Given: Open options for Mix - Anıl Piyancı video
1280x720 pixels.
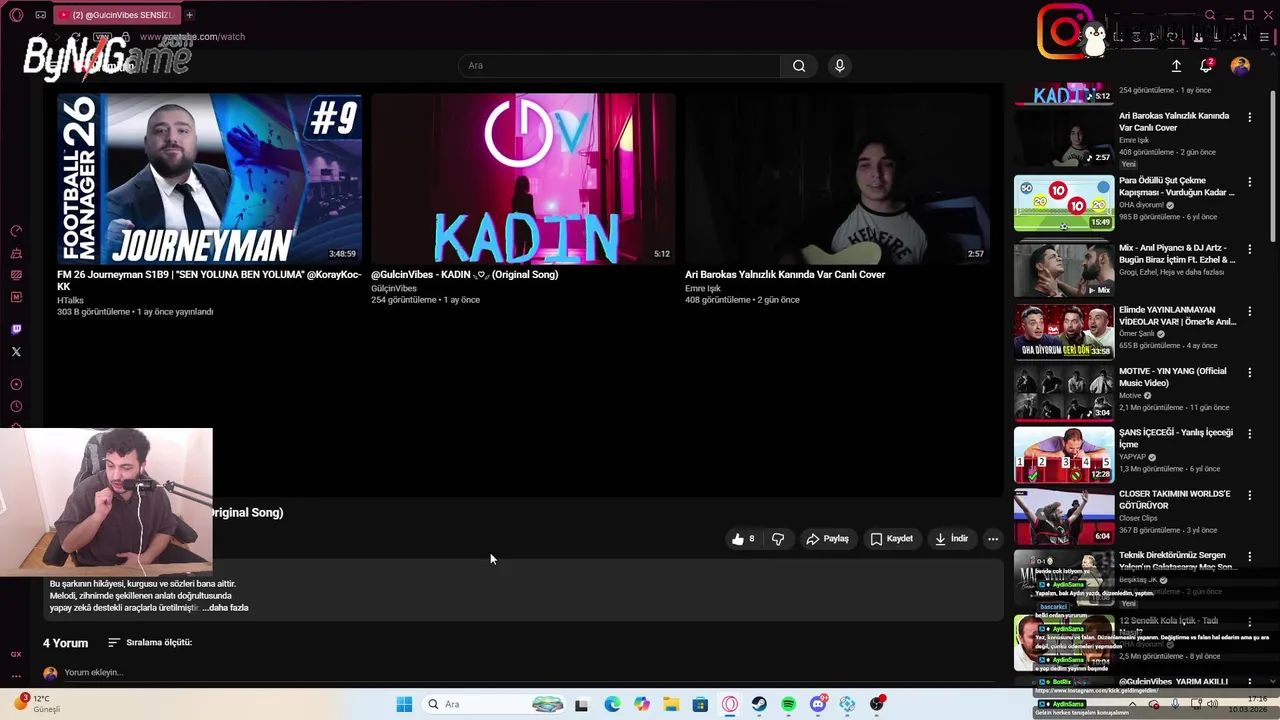Looking at the screenshot, I should 1249,249.
